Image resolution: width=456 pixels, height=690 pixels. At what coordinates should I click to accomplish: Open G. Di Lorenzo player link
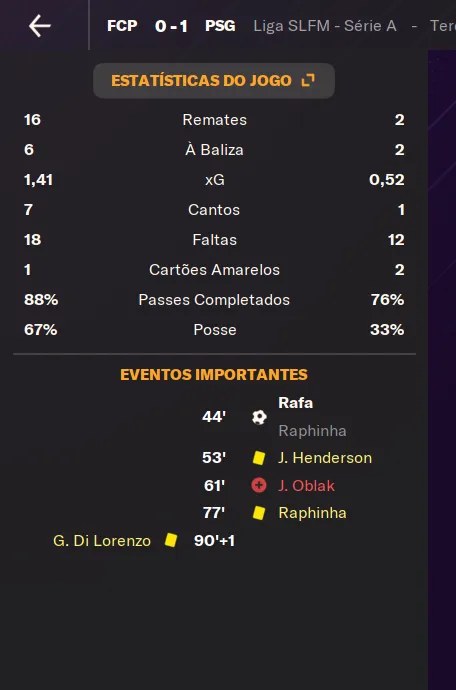pyautogui.click(x=102, y=541)
